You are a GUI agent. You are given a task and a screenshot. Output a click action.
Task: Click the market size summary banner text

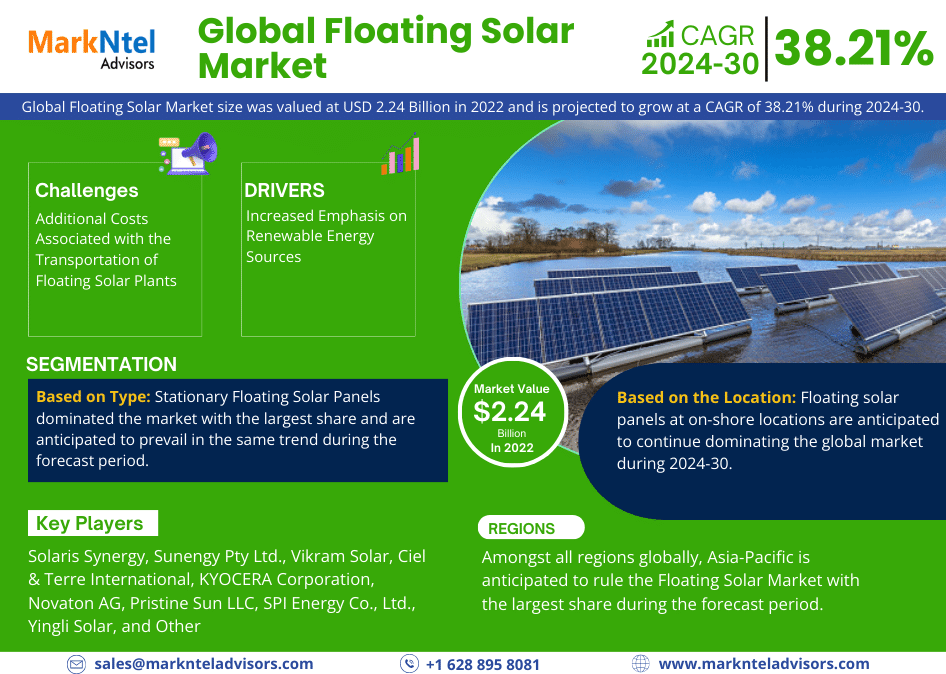pos(473,107)
